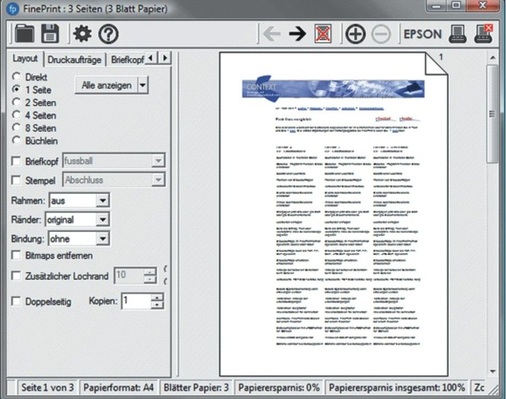Open help with the question mark icon
The image size is (506, 399).
tap(108, 34)
